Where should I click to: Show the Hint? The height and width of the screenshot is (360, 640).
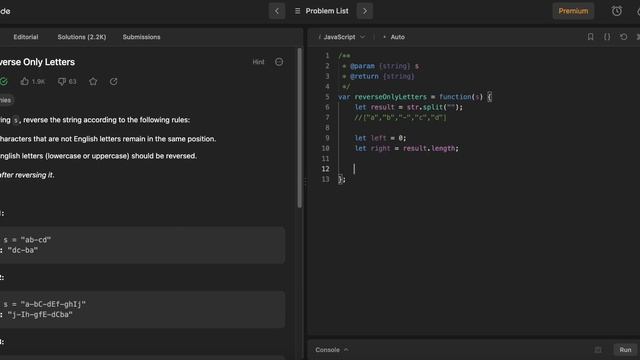click(258, 62)
